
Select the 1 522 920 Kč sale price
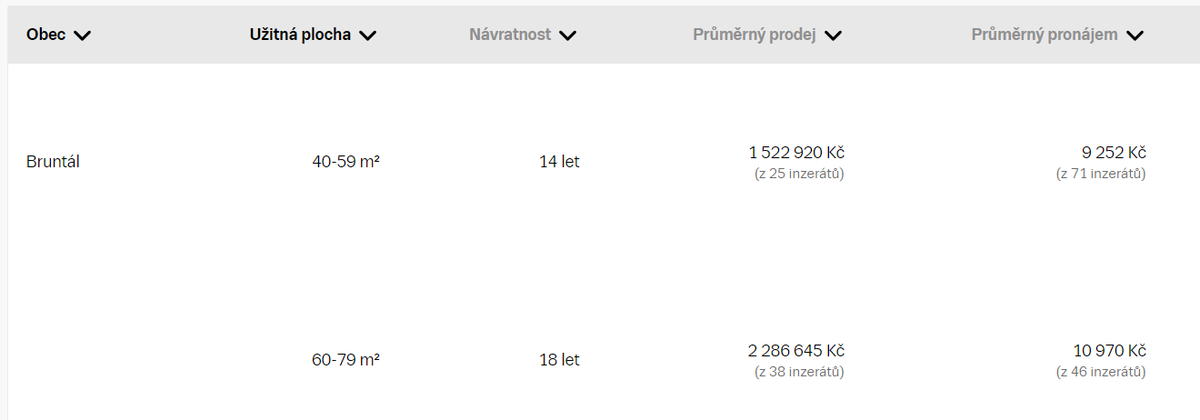(797, 153)
